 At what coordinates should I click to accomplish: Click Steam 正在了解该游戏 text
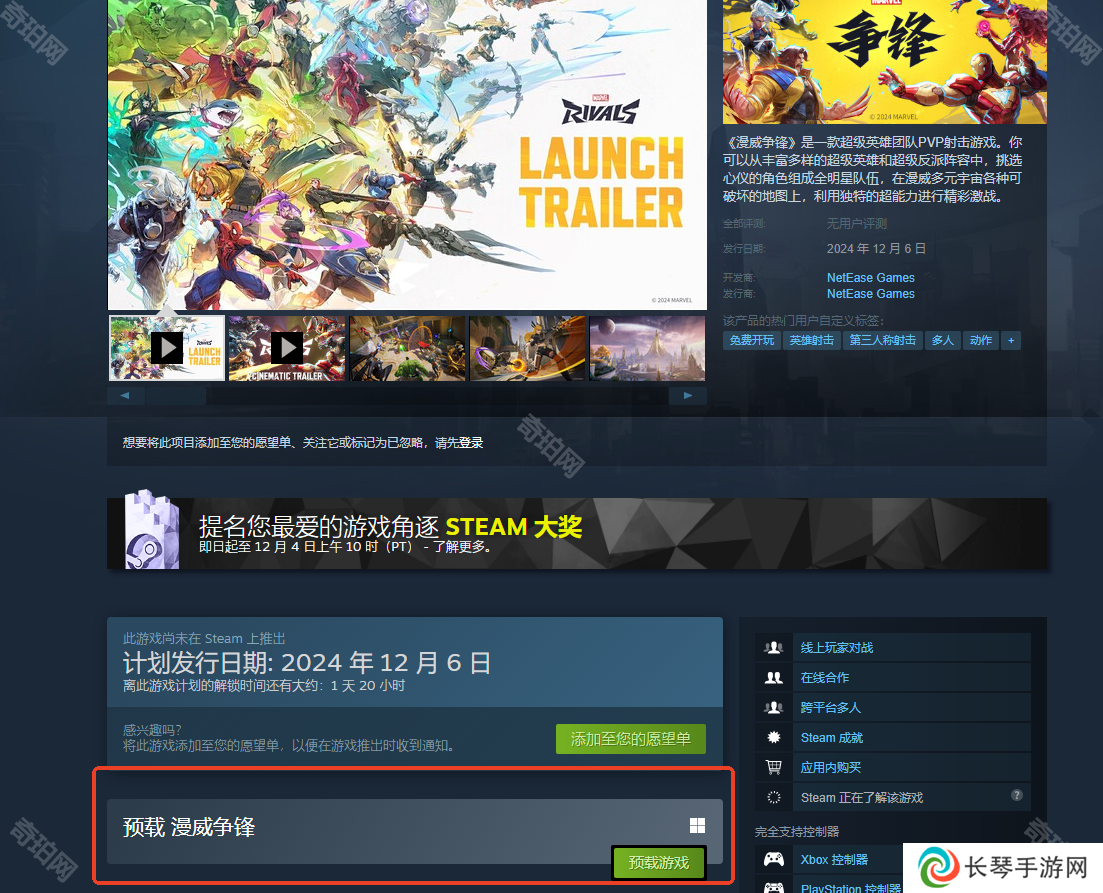point(862,798)
